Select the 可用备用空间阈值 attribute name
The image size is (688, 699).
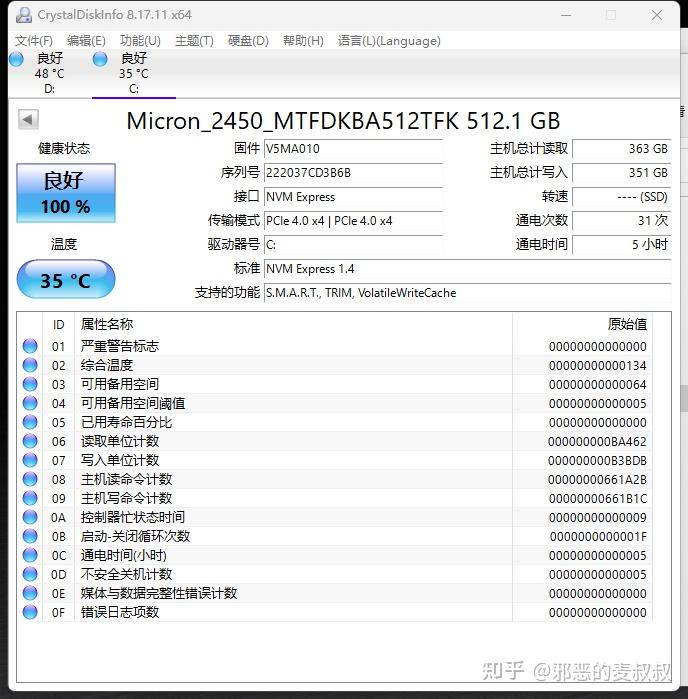pos(133,403)
